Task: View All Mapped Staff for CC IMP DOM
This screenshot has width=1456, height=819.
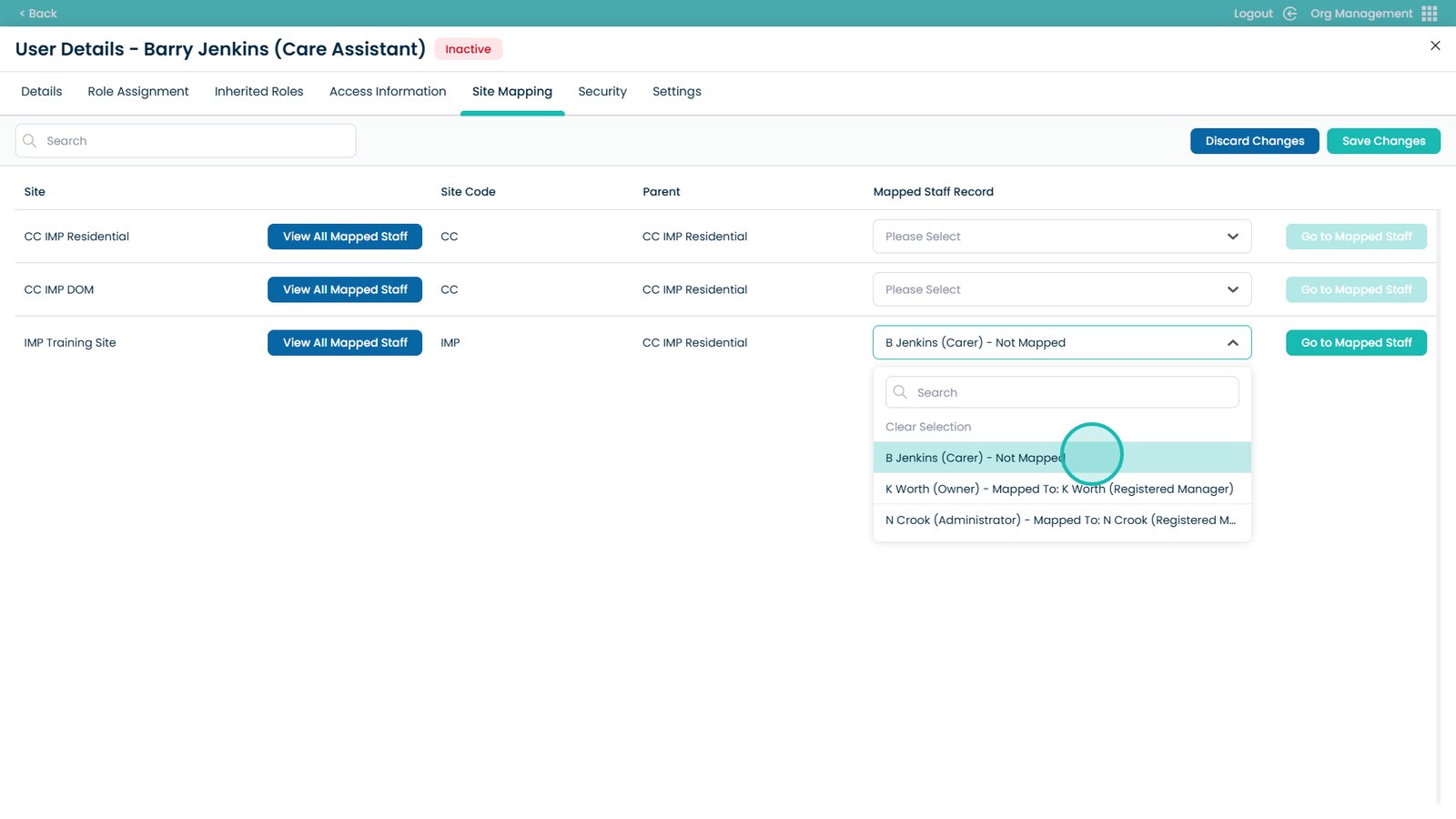Action: tap(345, 289)
